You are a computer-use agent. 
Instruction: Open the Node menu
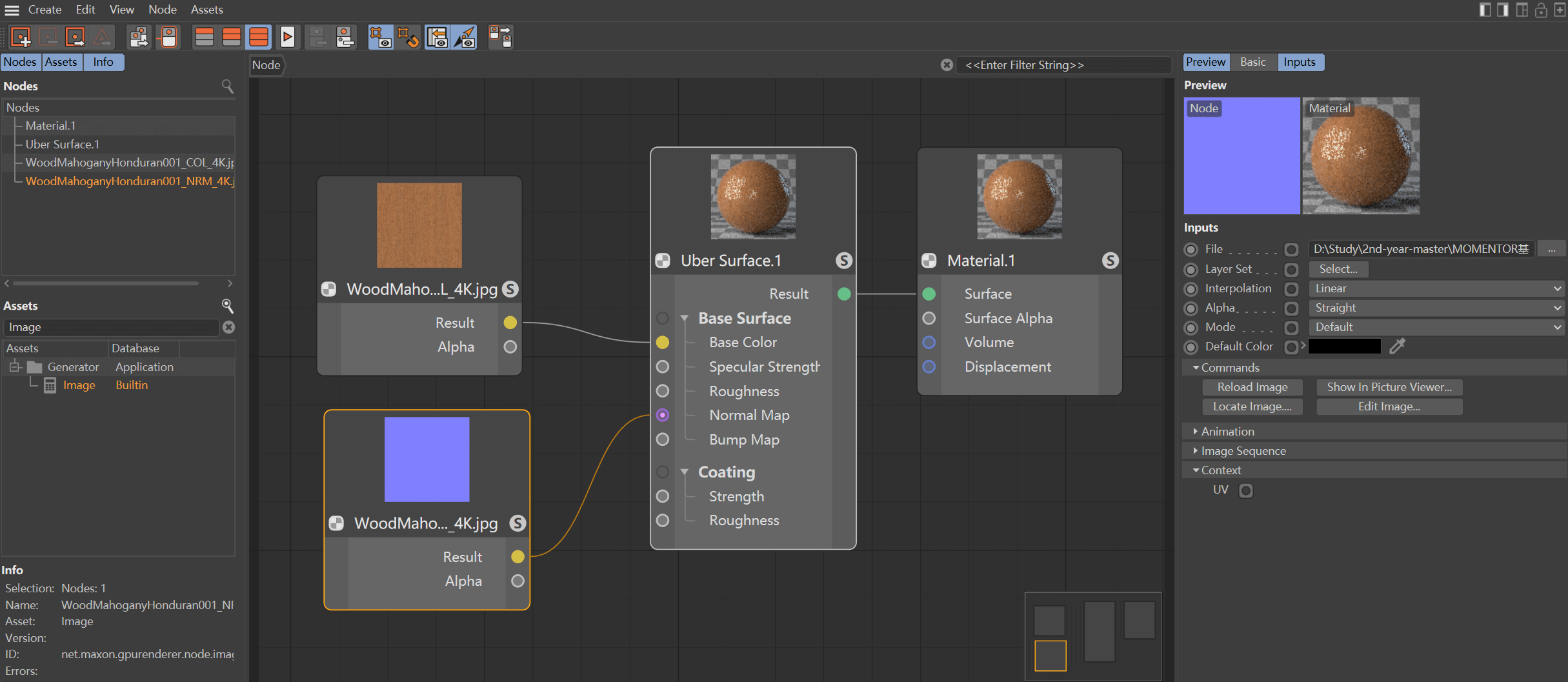pyautogui.click(x=162, y=10)
